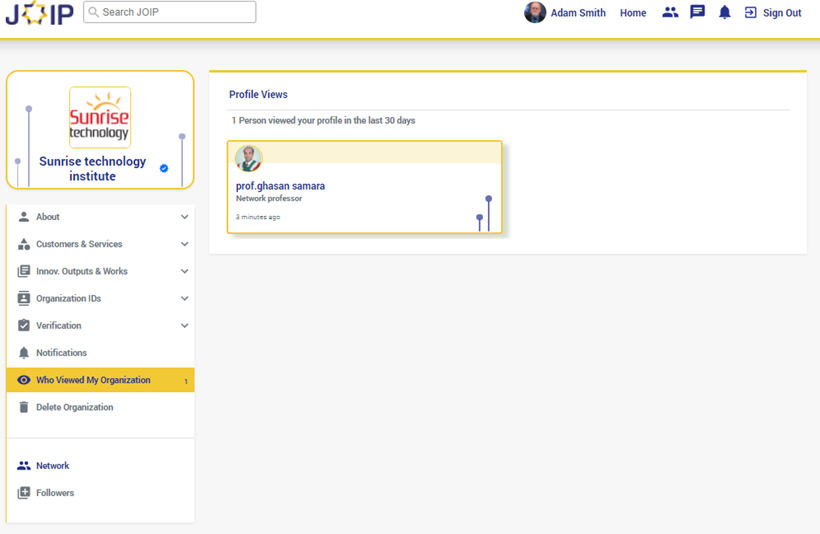Viewport: 820px width, 534px height.
Task: Expand Innov. Outputs & Works chevron
Action: coord(184,271)
